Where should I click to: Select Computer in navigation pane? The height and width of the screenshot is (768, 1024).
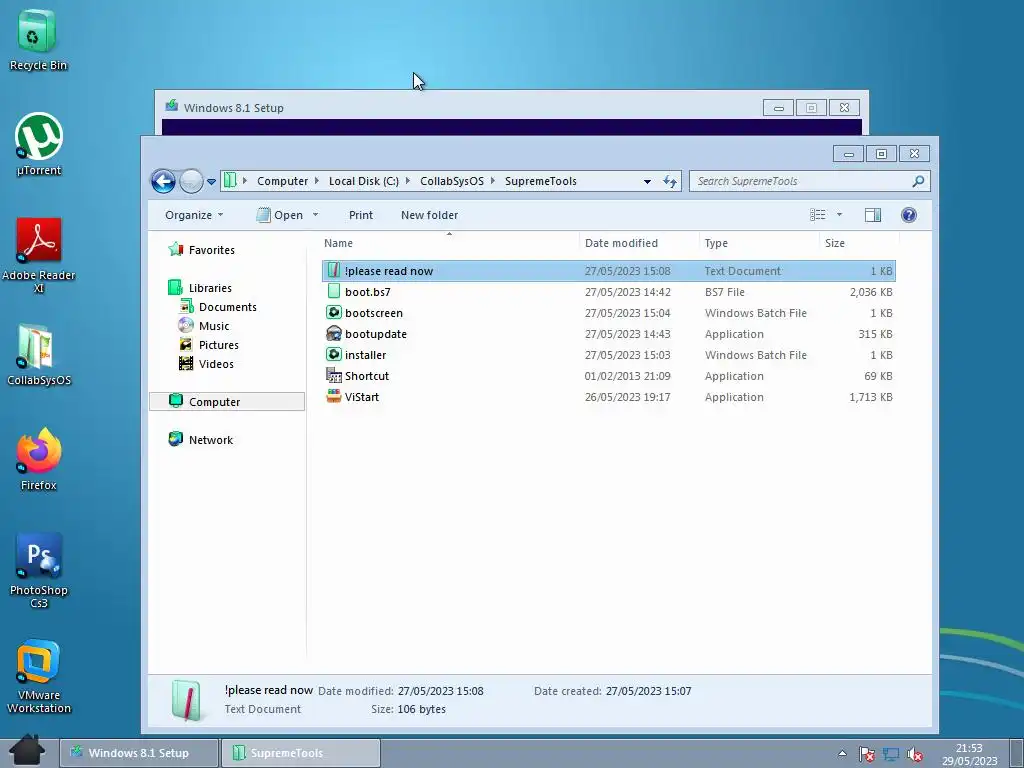click(x=227, y=402)
